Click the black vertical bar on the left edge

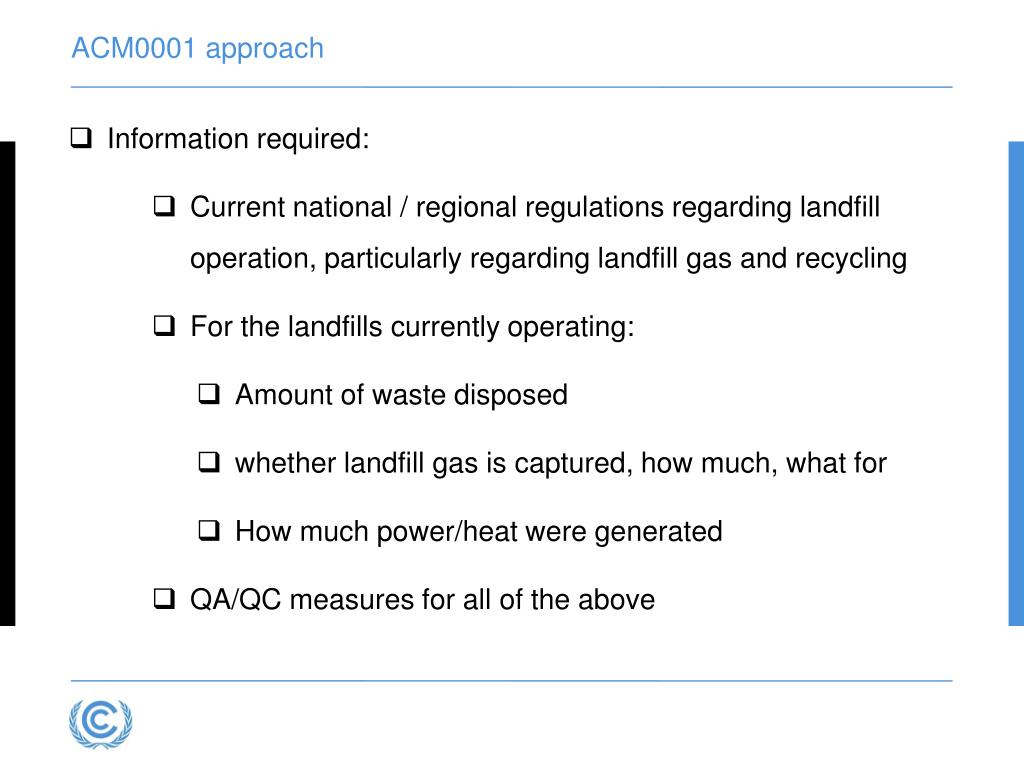pos(7,384)
